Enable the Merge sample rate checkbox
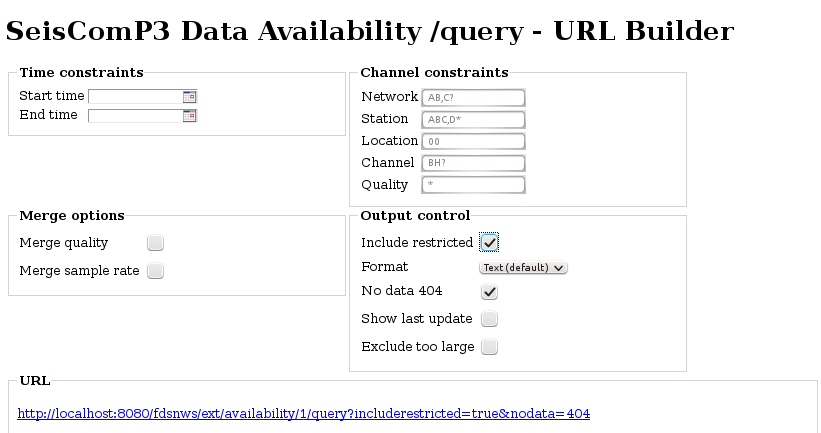 [x=156, y=271]
